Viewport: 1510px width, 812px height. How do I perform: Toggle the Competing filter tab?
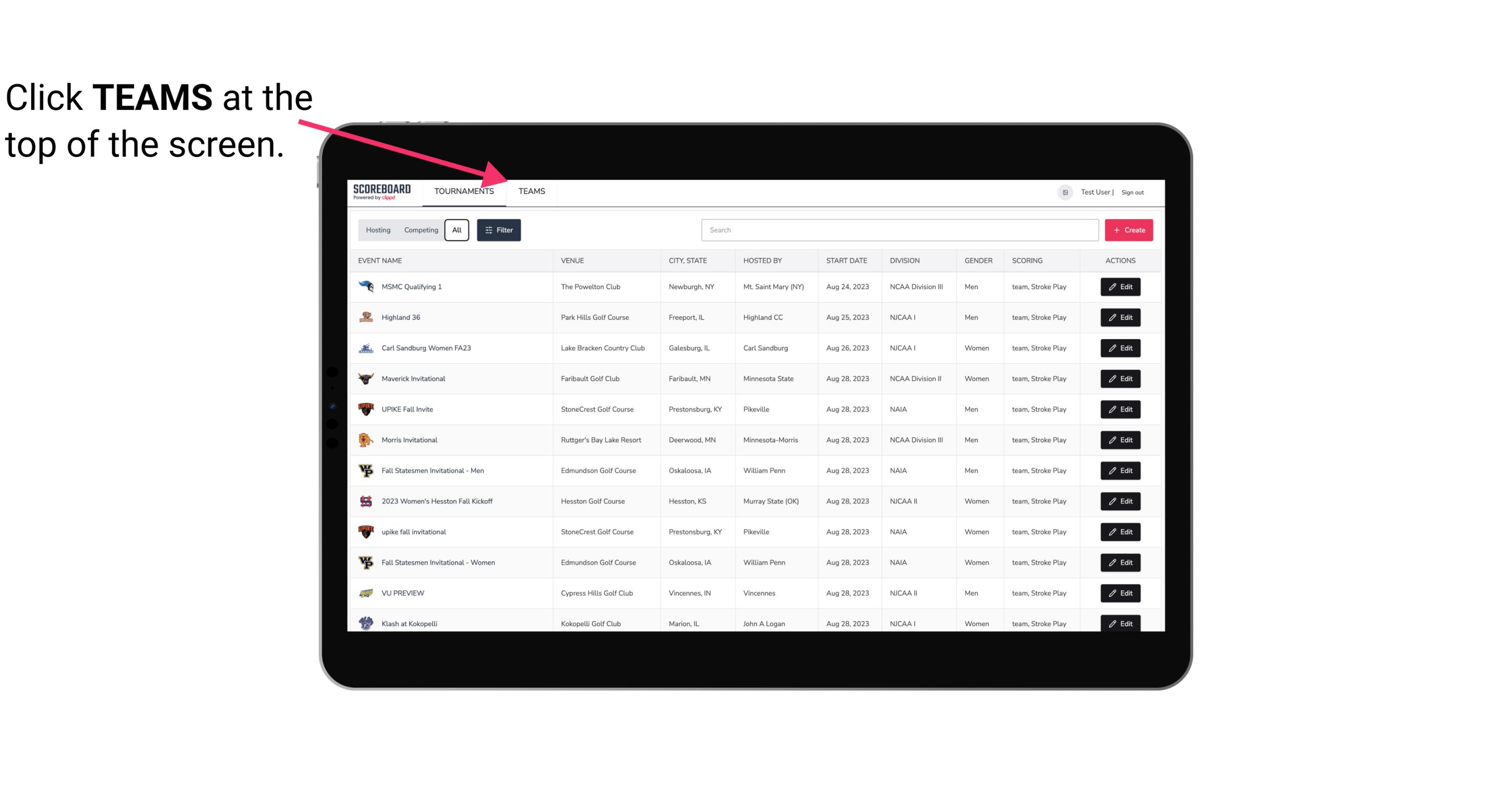click(x=419, y=230)
